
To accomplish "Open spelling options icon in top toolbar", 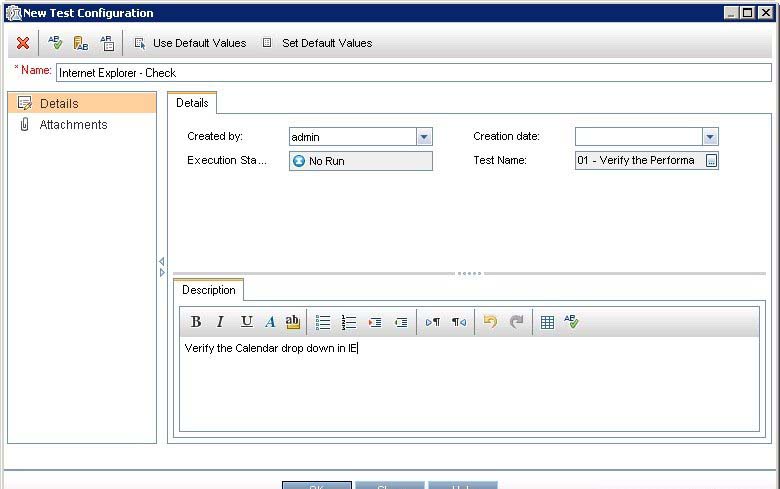I will 107,43.
